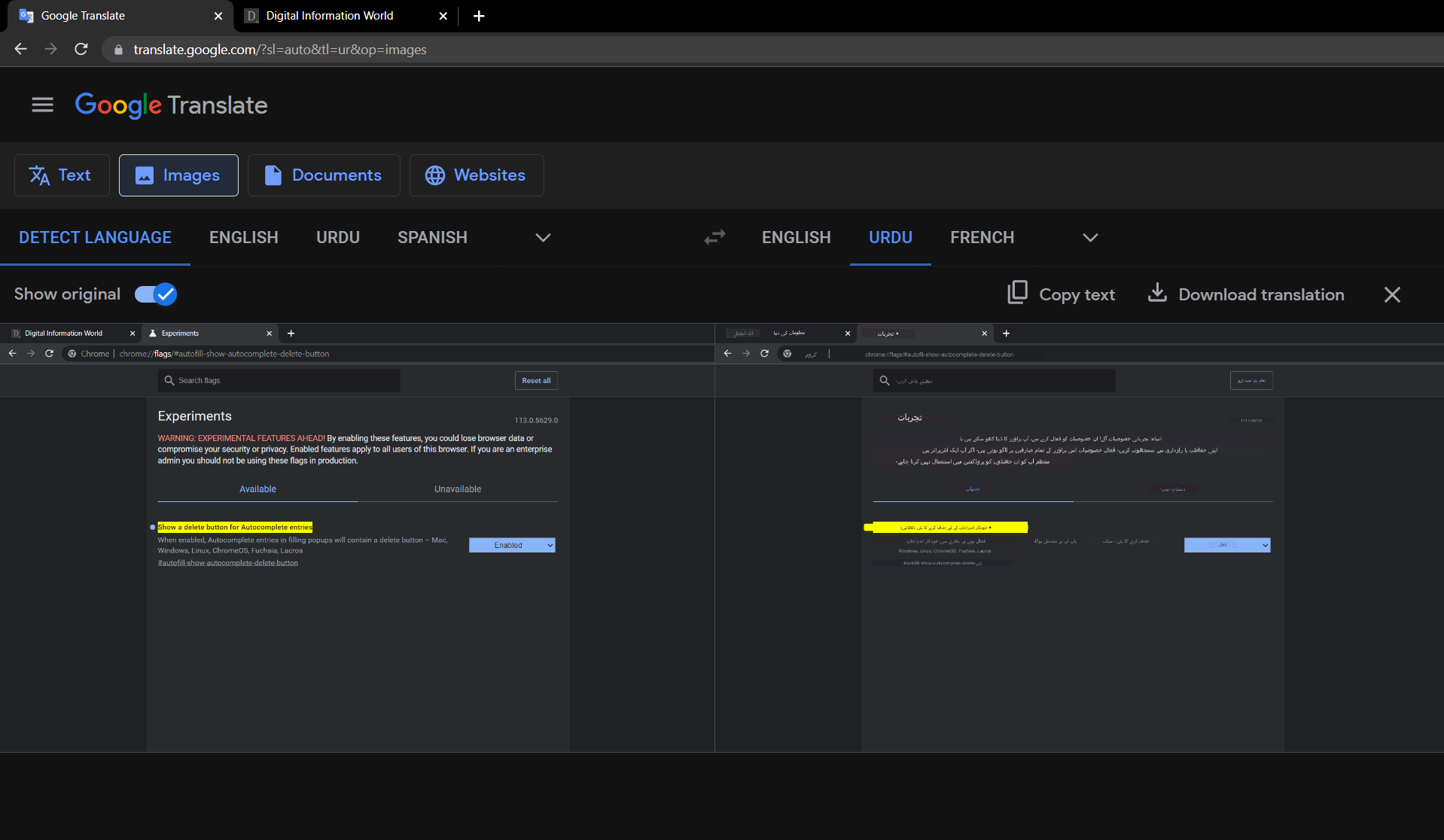1444x840 pixels.
Task: Click the address bar URL
Action: (x=280, y=50)
